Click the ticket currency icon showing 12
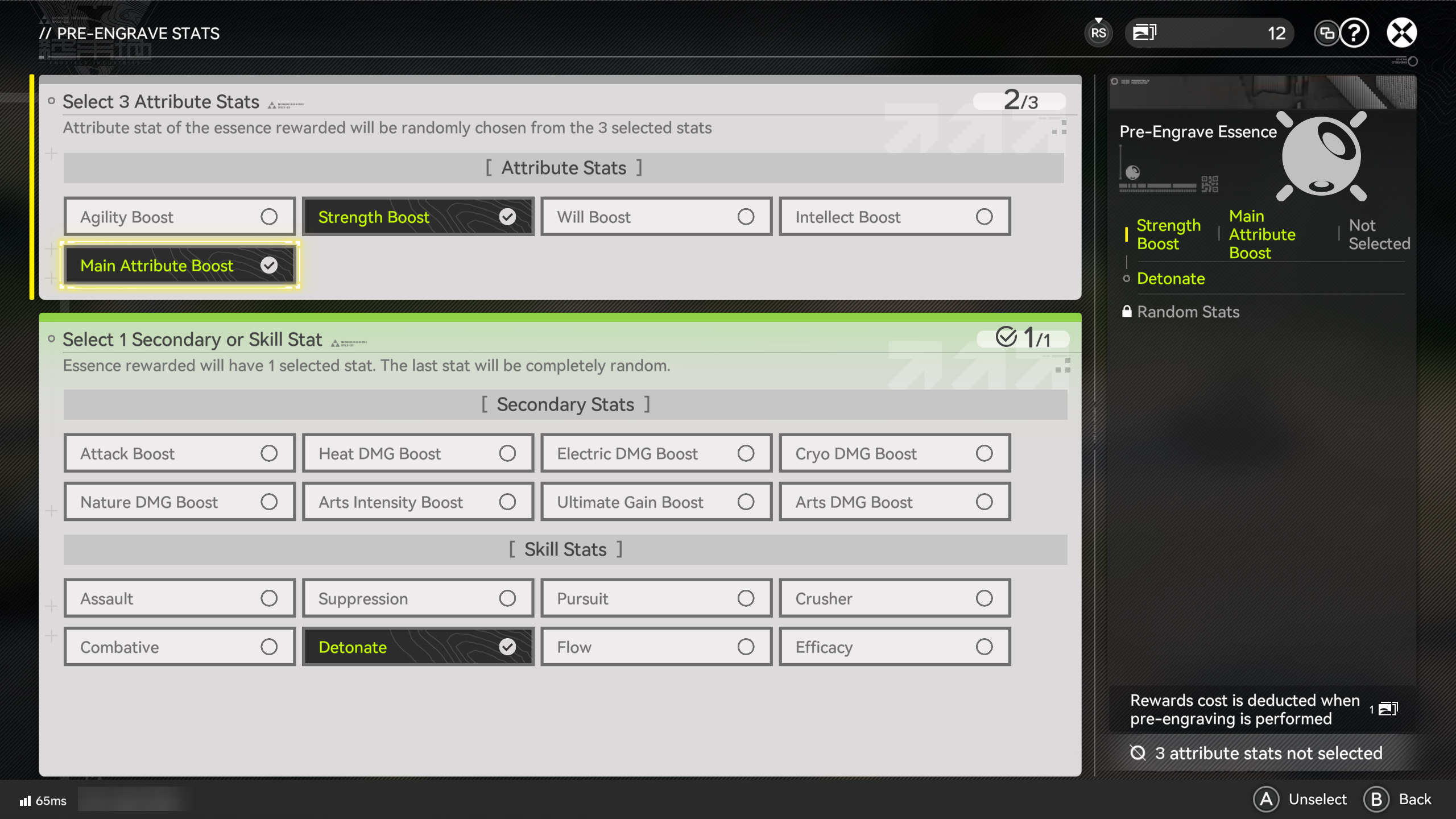Image resolution: width=1456 pixels, height=819 pixels. click(x=1144, y=32)
